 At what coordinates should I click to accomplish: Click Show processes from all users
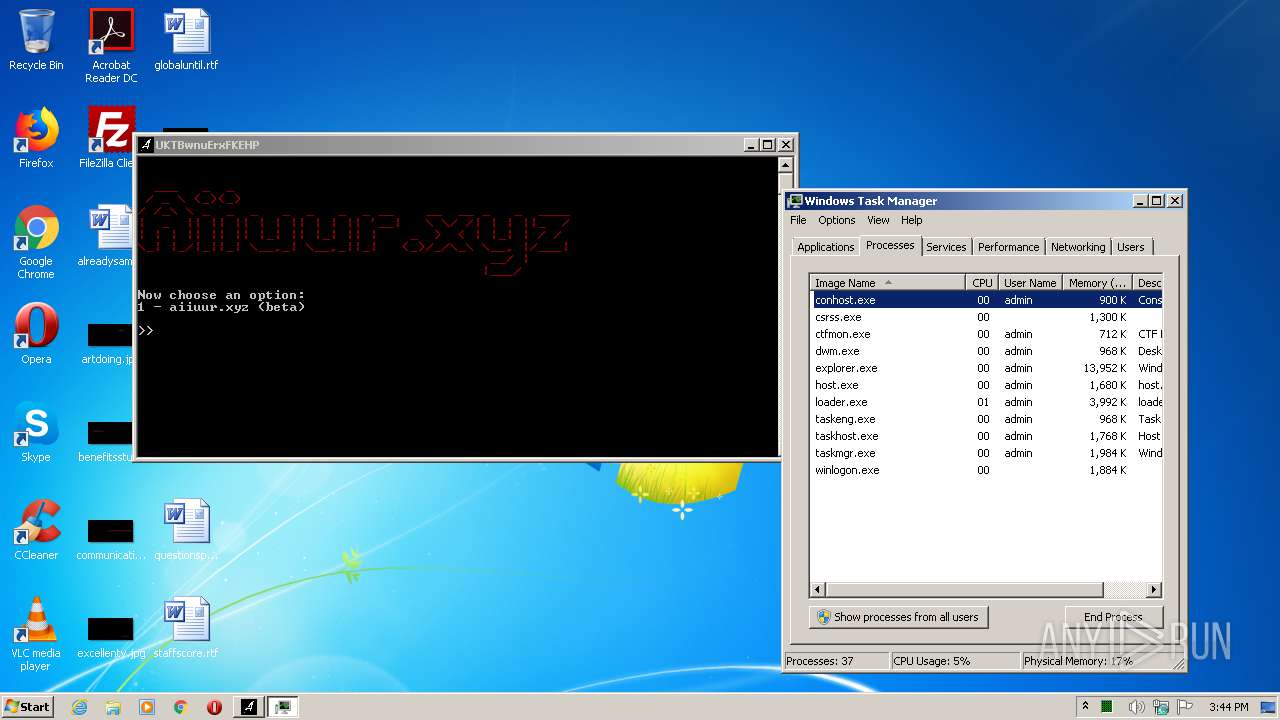tap(898, 617)
